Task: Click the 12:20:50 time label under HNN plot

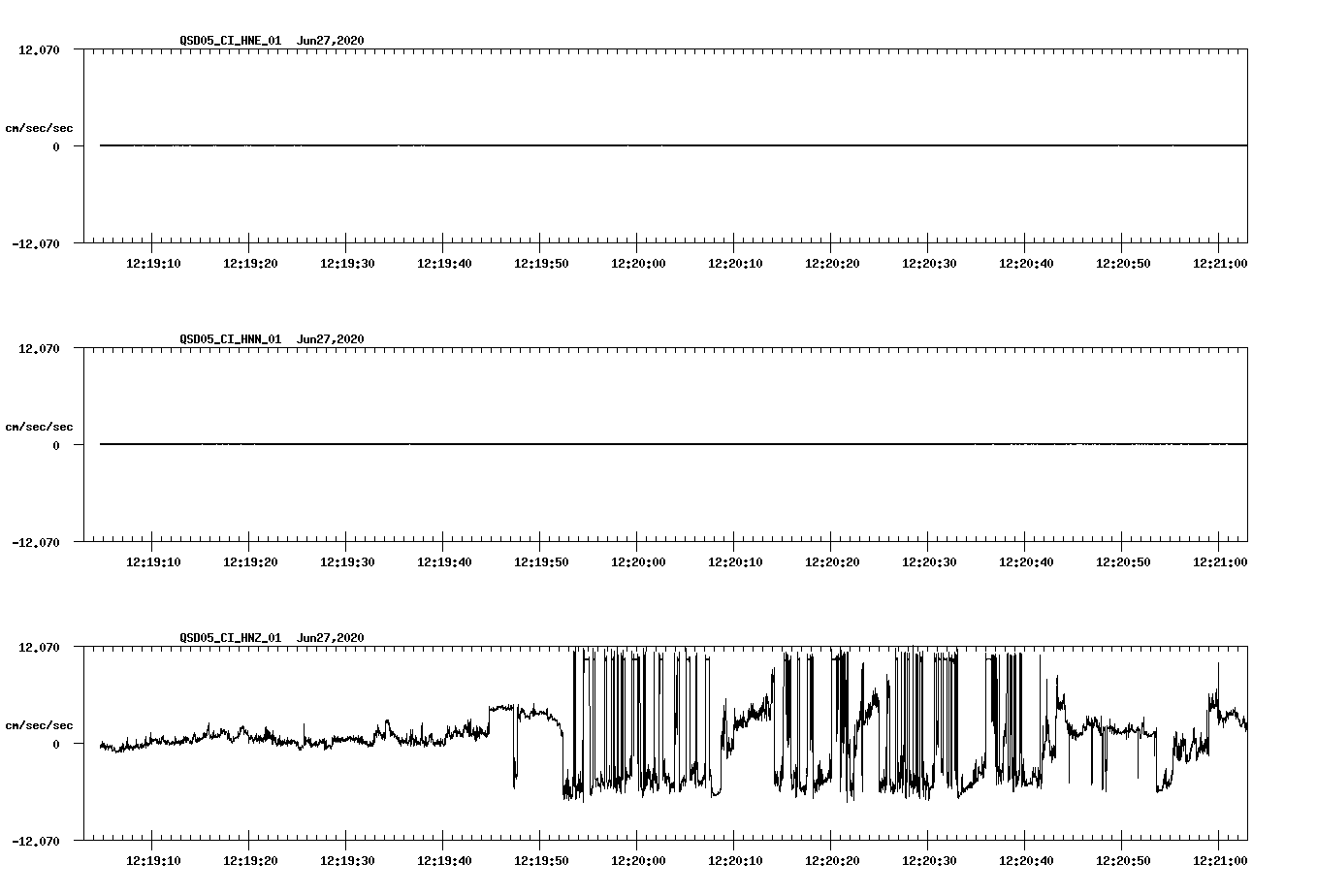Action: click(x=1123, y=562)
